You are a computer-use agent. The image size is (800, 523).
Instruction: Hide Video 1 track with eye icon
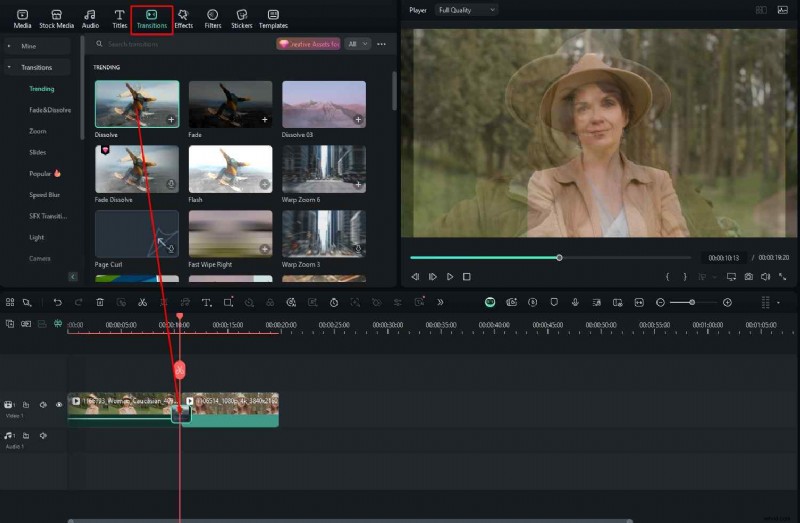pyautogui.click(x=59, y=405)
